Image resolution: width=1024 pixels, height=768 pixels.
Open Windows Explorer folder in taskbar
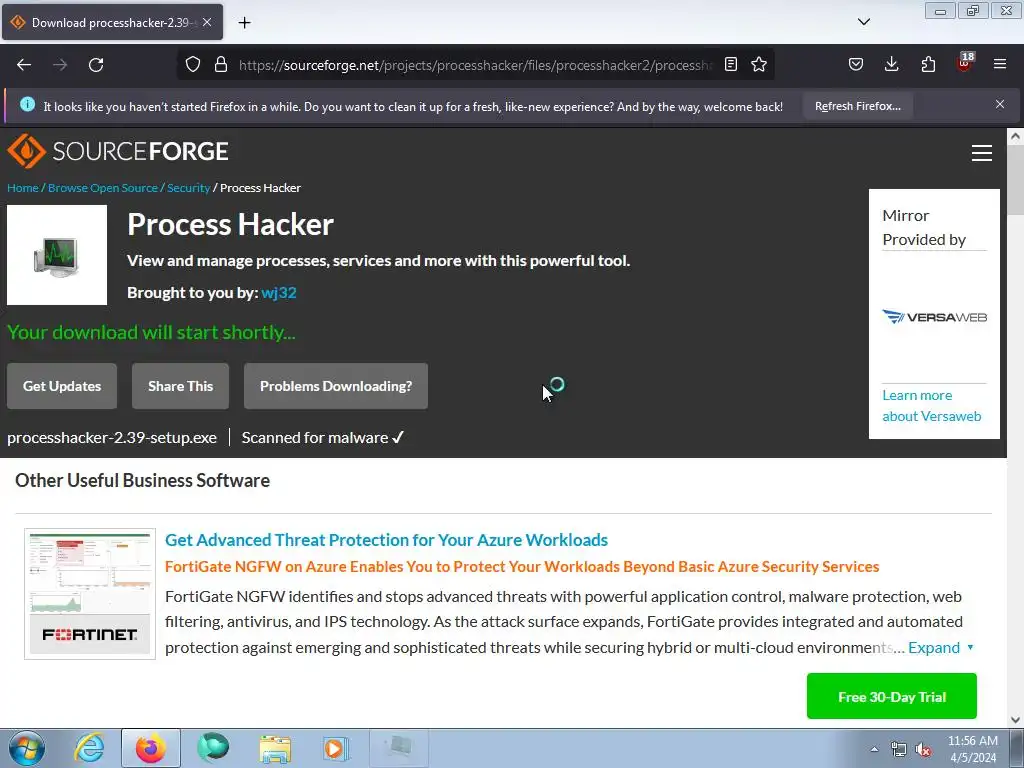[275, 748]
